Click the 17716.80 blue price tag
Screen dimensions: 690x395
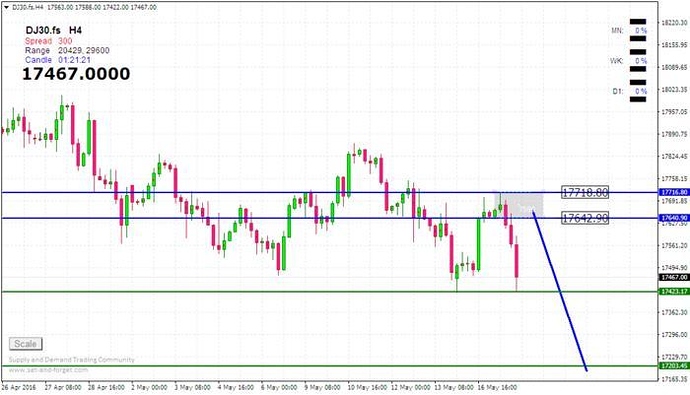[674, 192]
